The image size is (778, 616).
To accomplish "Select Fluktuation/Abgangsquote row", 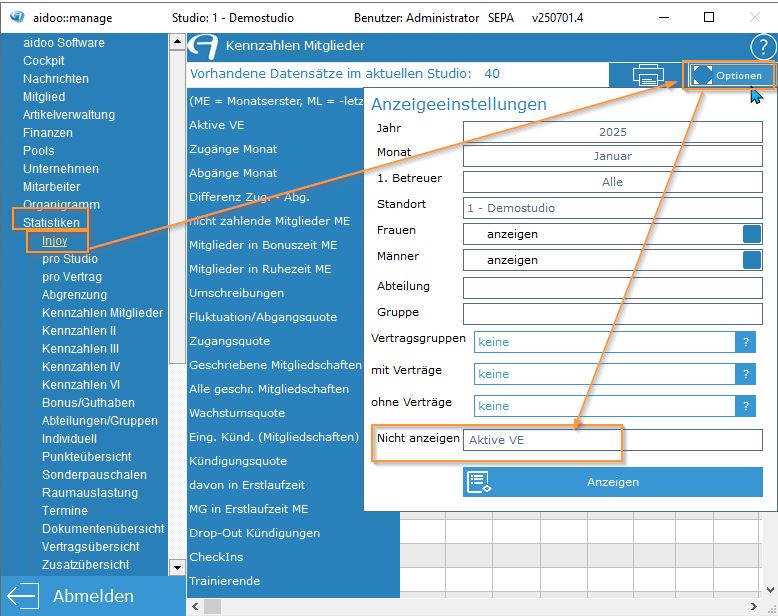I will [x=263, y=317].
